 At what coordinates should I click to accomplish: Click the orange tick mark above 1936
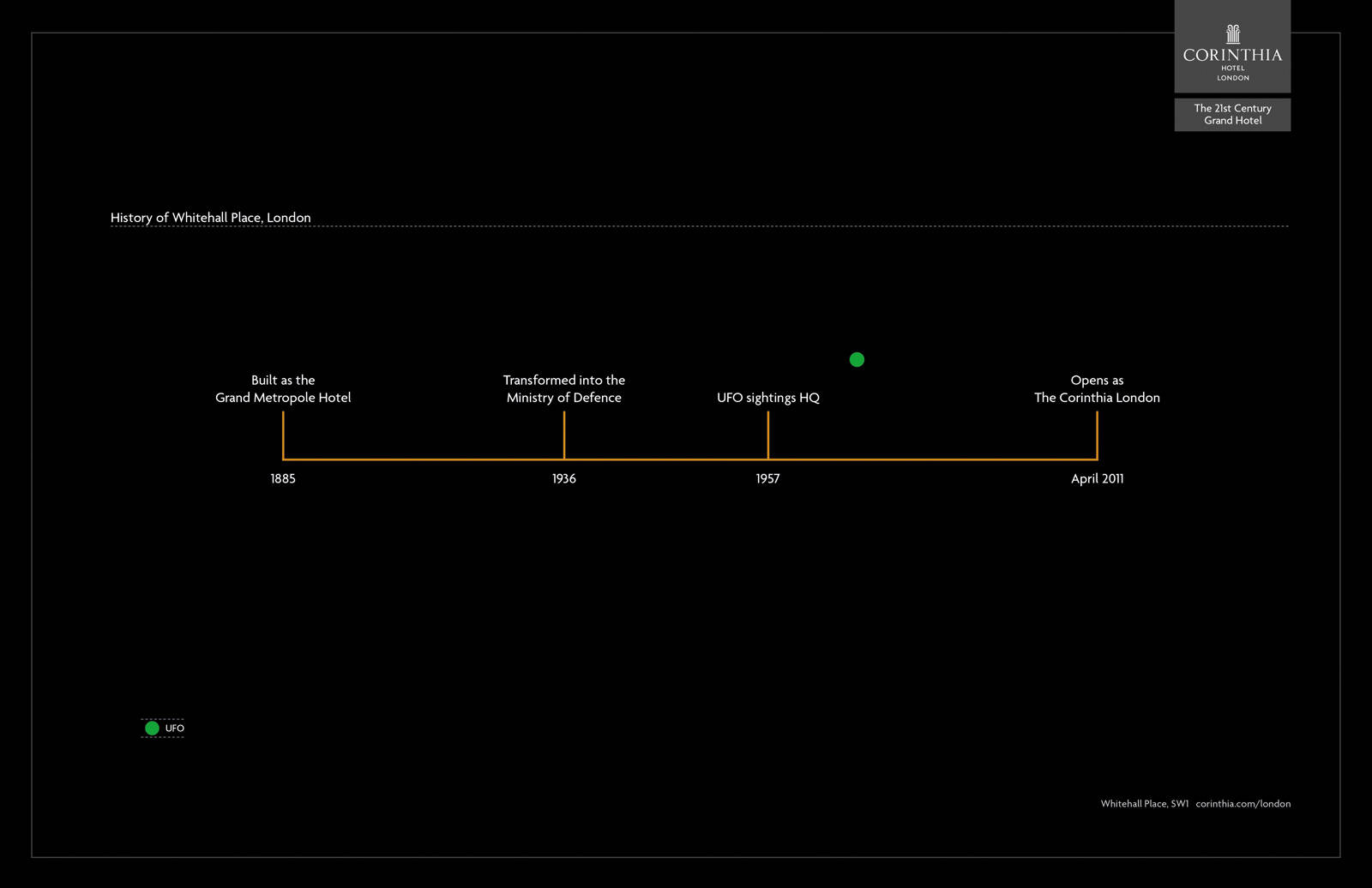tap(564, 435)
